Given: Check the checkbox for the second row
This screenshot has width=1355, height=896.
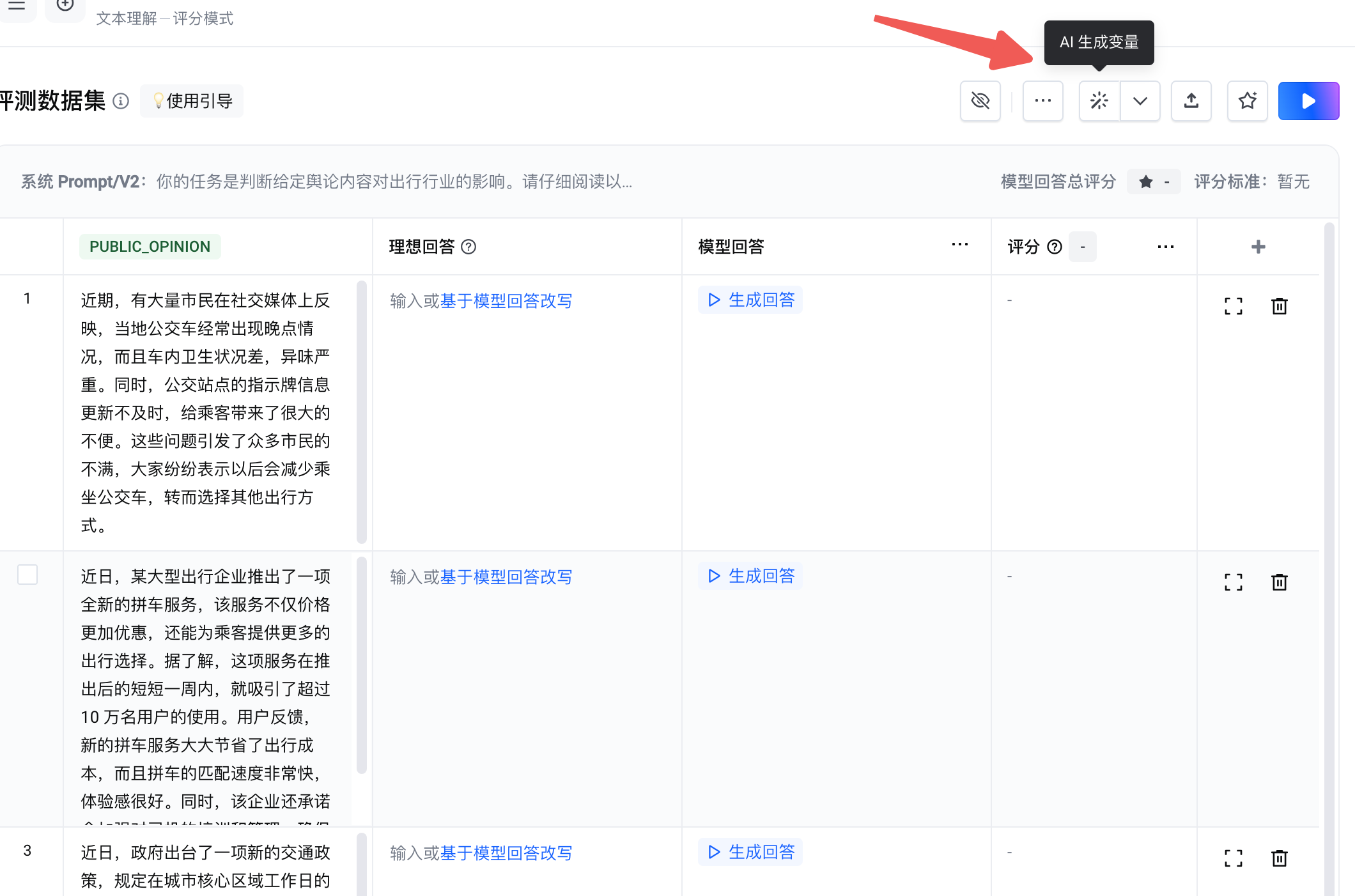Looking at the screenshot, I should pyautogui.click(x=27, y=575).
